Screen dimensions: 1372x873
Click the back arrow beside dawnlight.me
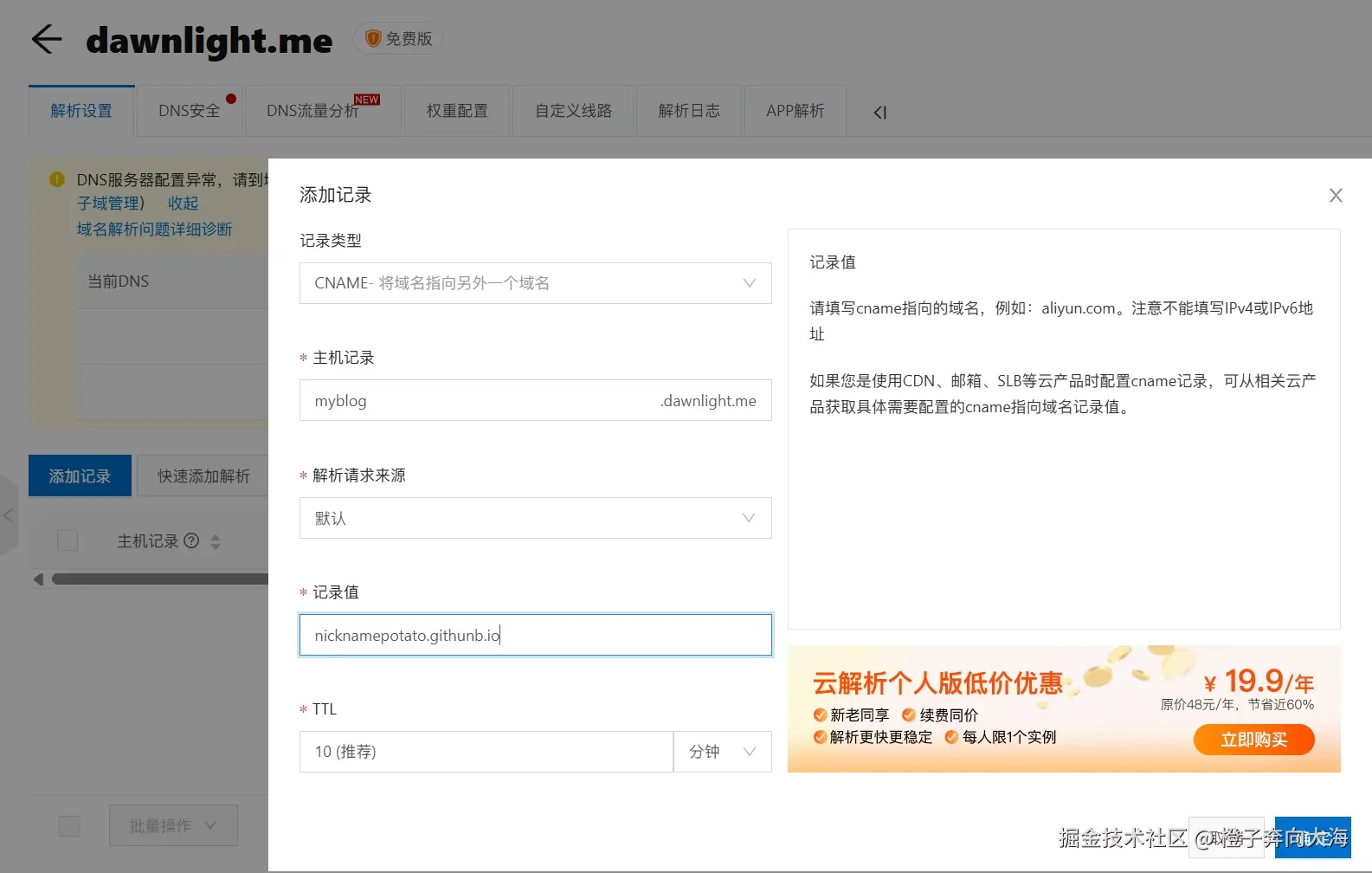47,40
